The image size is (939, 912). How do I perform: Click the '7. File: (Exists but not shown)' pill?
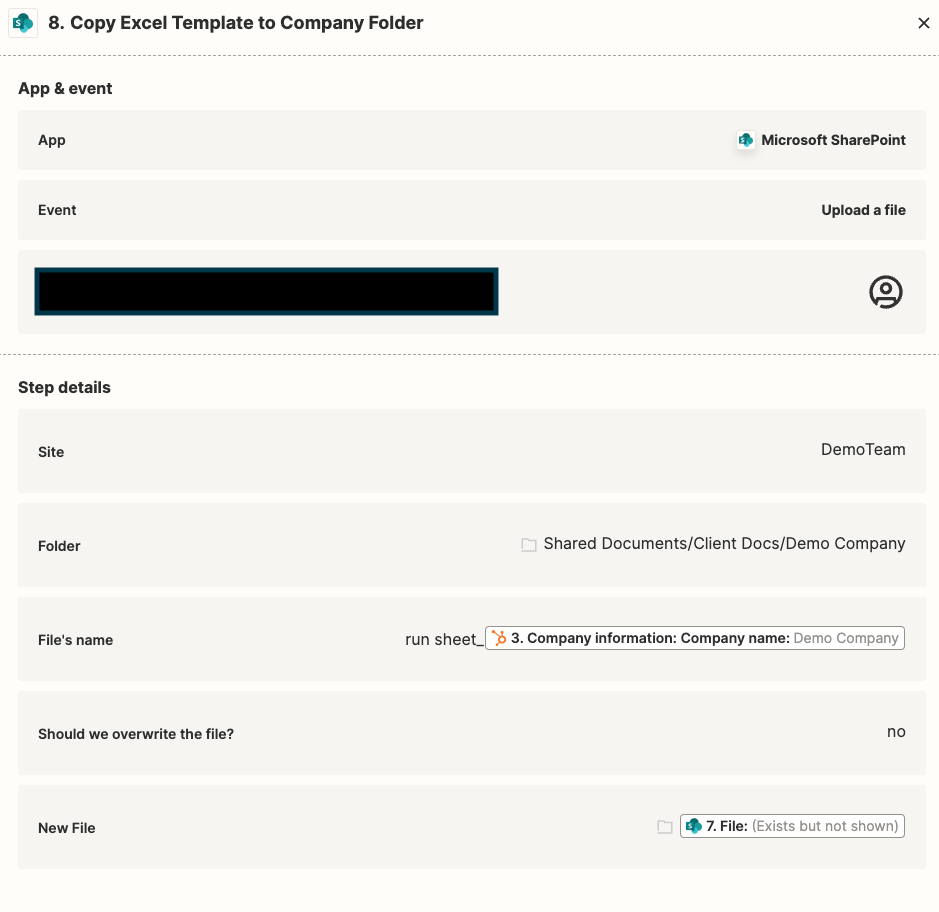[792, 826]
